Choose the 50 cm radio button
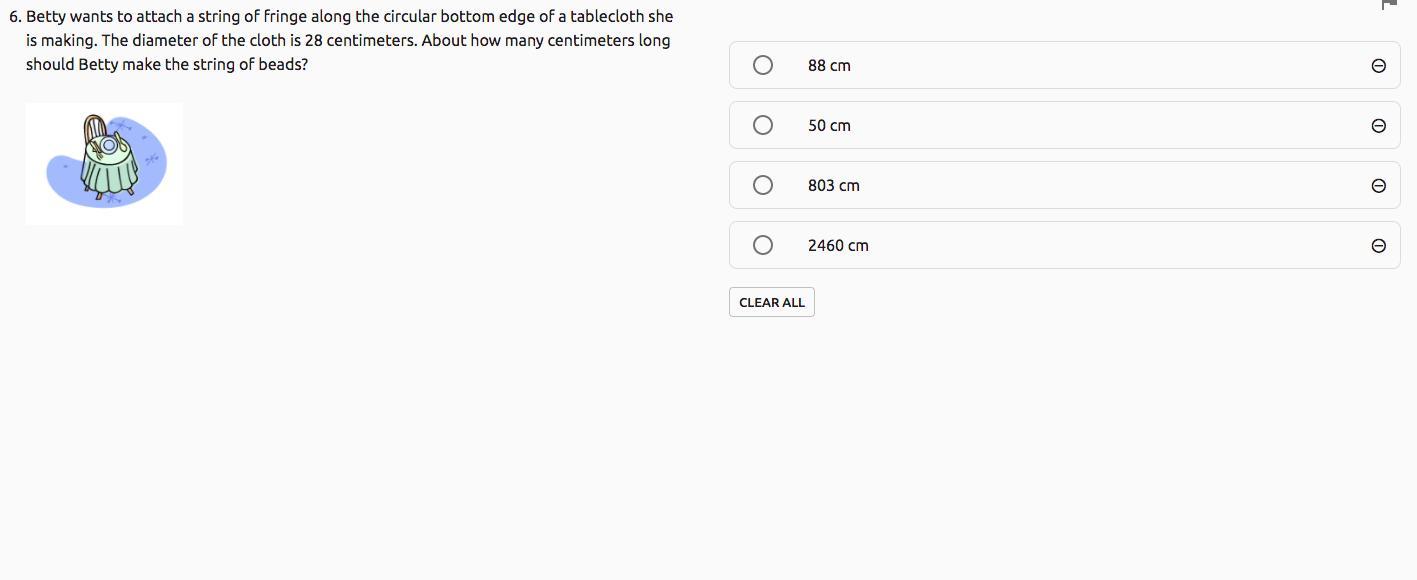1417x580 pixels. [x=763, y=125]
